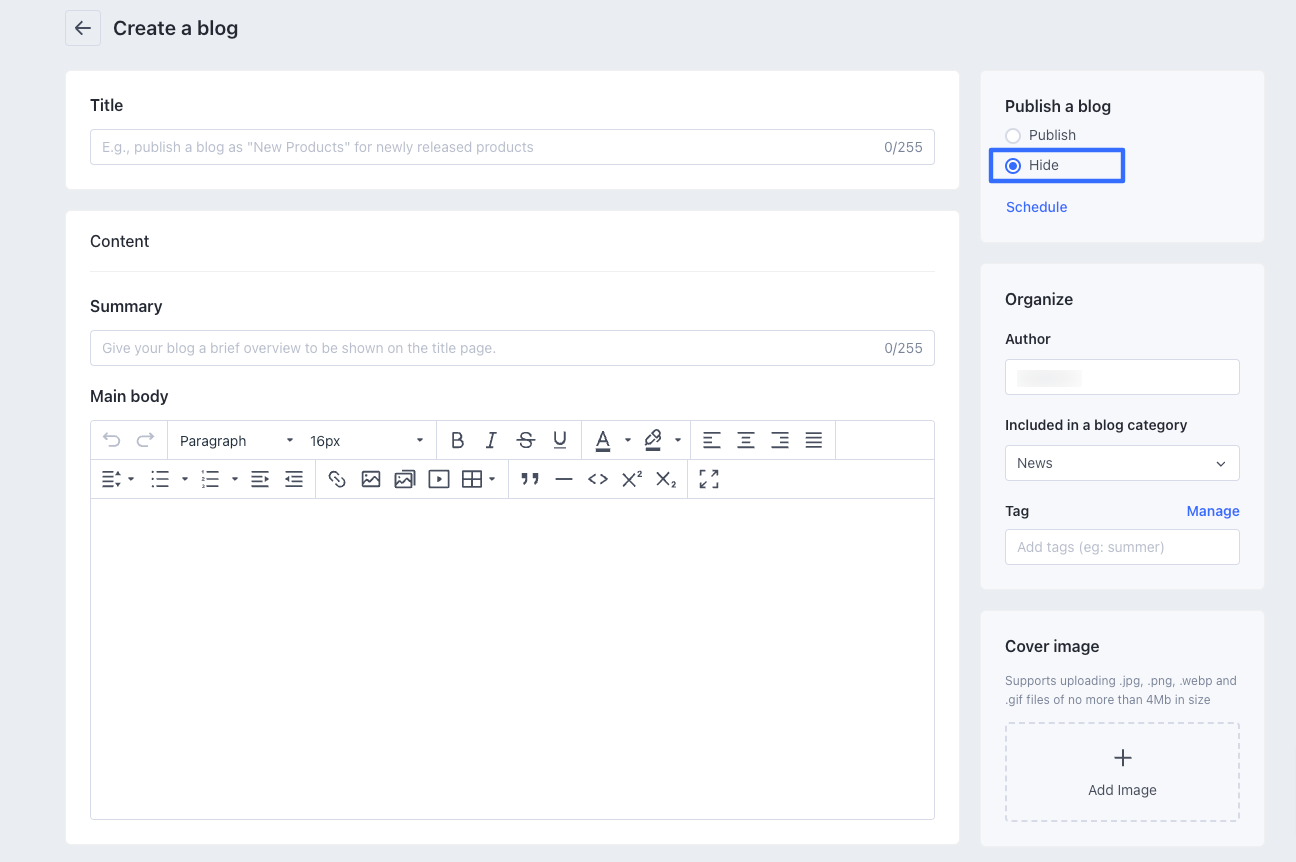The height and width of the screenshot is (862, 1296).
Task: Click Add Image to upload cover
Action: [x=1121, y=772]
